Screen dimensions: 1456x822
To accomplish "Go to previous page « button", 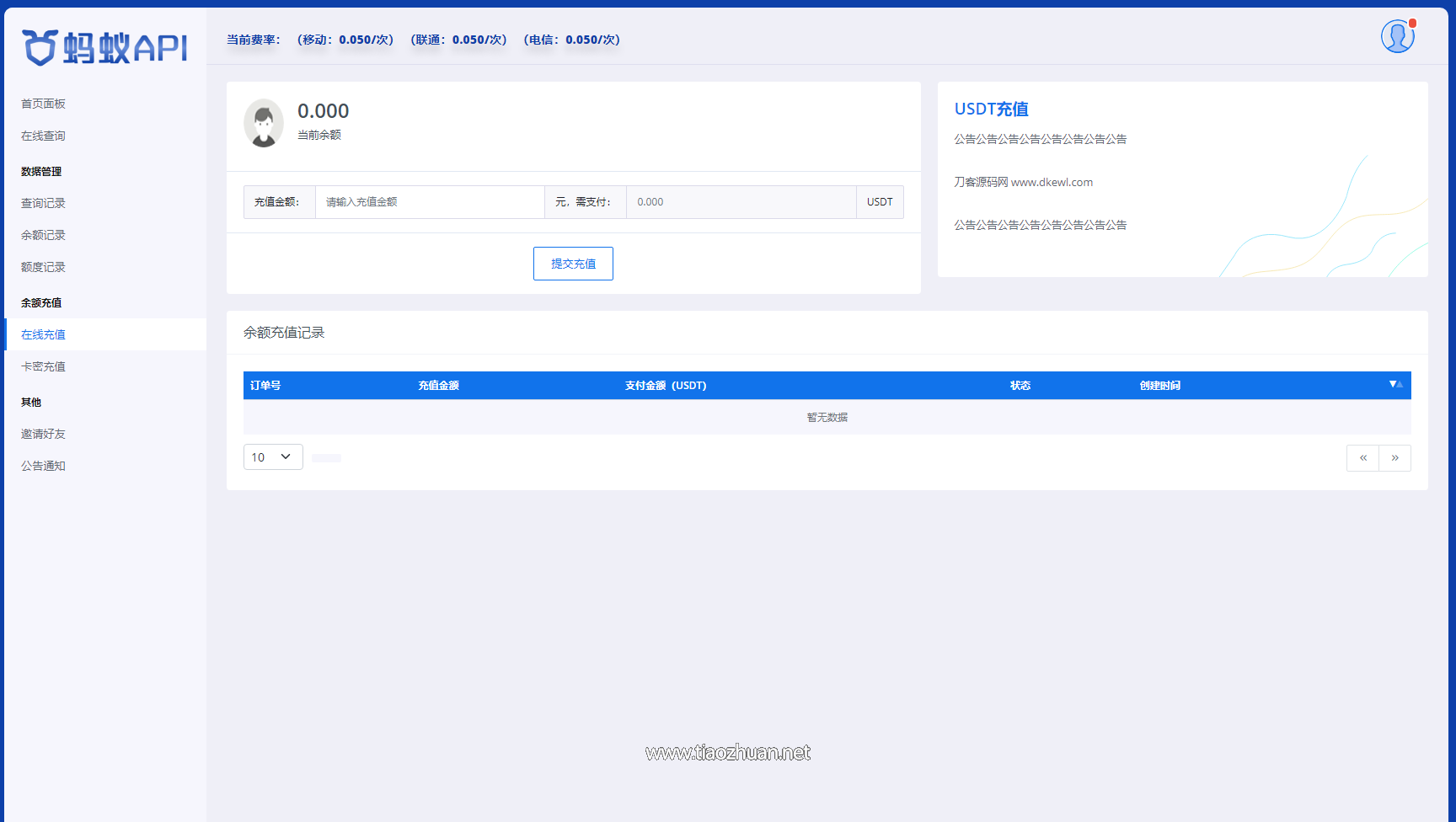I will point(1362,458).
